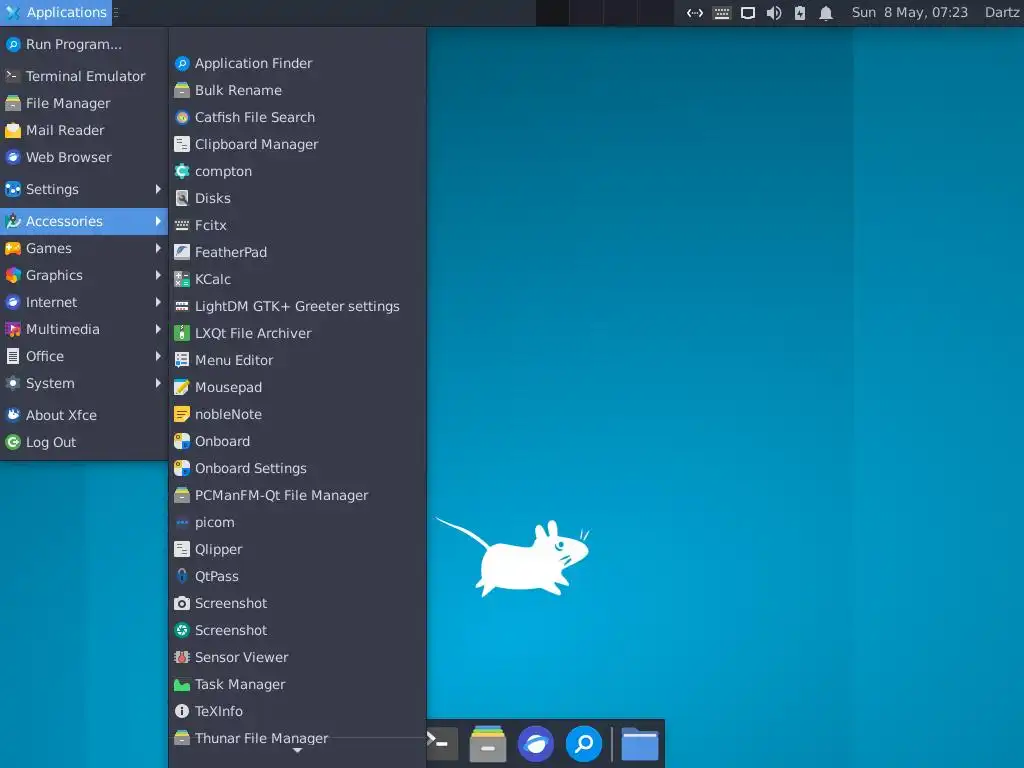This screenshot has height=768, width=1024.
Task: Click the keyboard input tray icon
Action: point(722,13)
